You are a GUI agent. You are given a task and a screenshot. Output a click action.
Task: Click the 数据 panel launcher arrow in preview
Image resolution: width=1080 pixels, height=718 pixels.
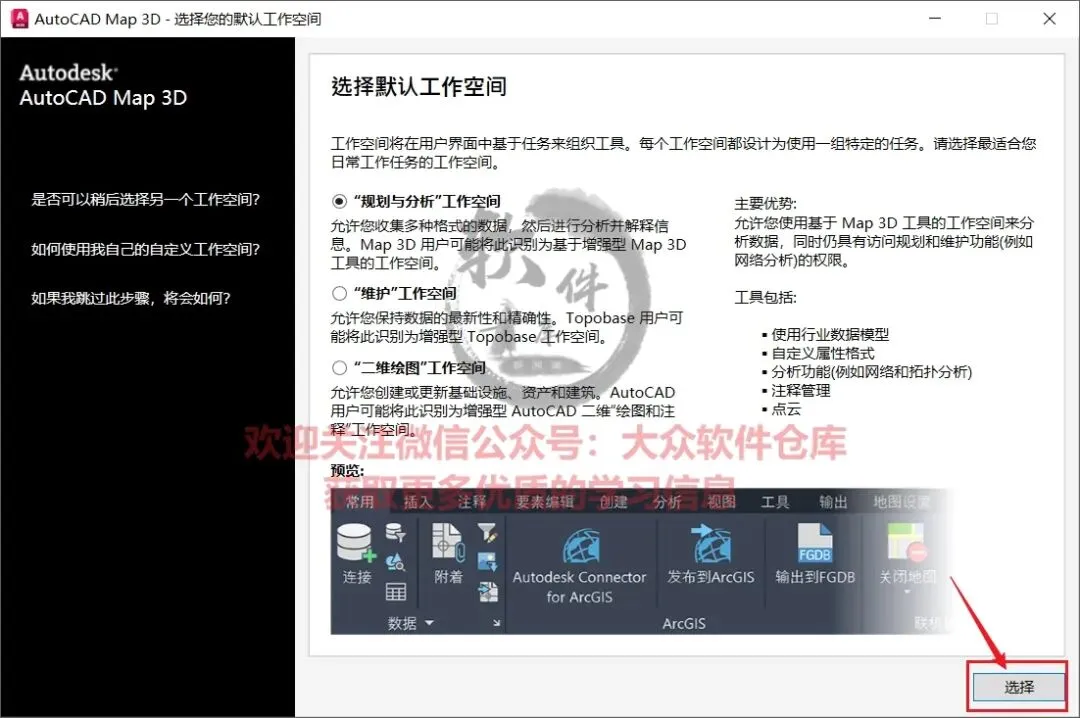click(x=497, y=623)
